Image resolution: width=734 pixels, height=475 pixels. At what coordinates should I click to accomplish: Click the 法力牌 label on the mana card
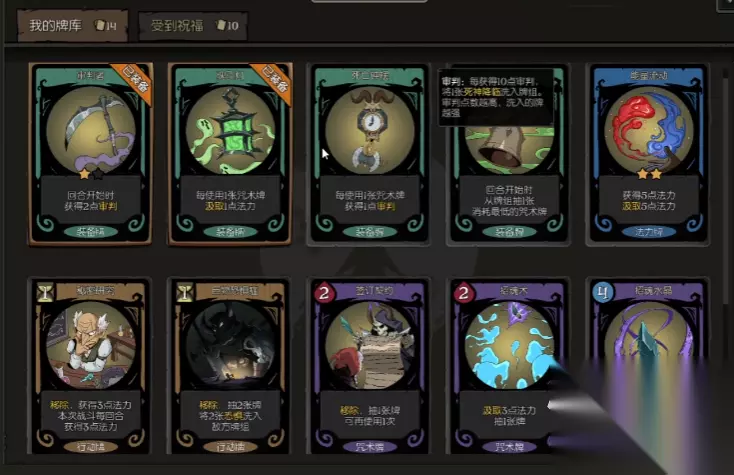coord(649,232)
